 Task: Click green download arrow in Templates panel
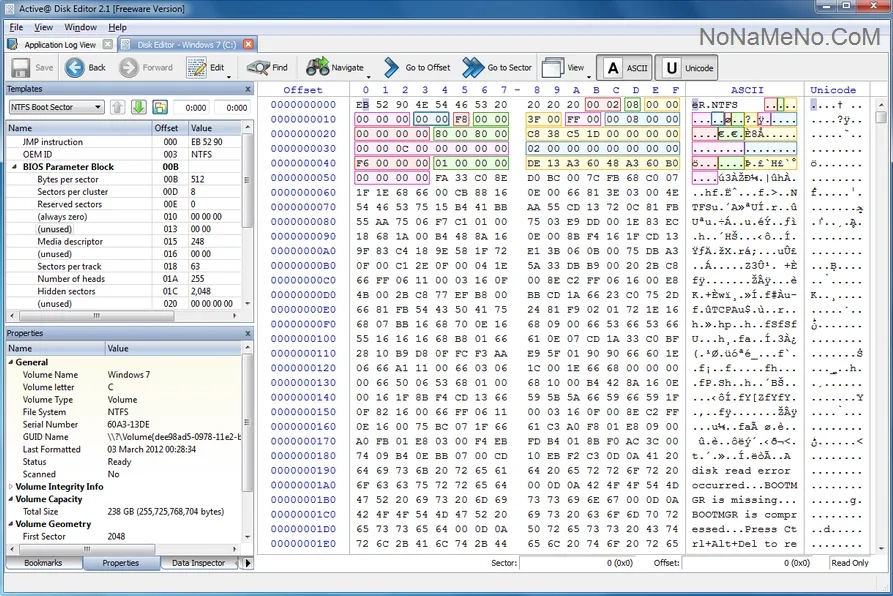pyautogui.click(x=138, y=107)
